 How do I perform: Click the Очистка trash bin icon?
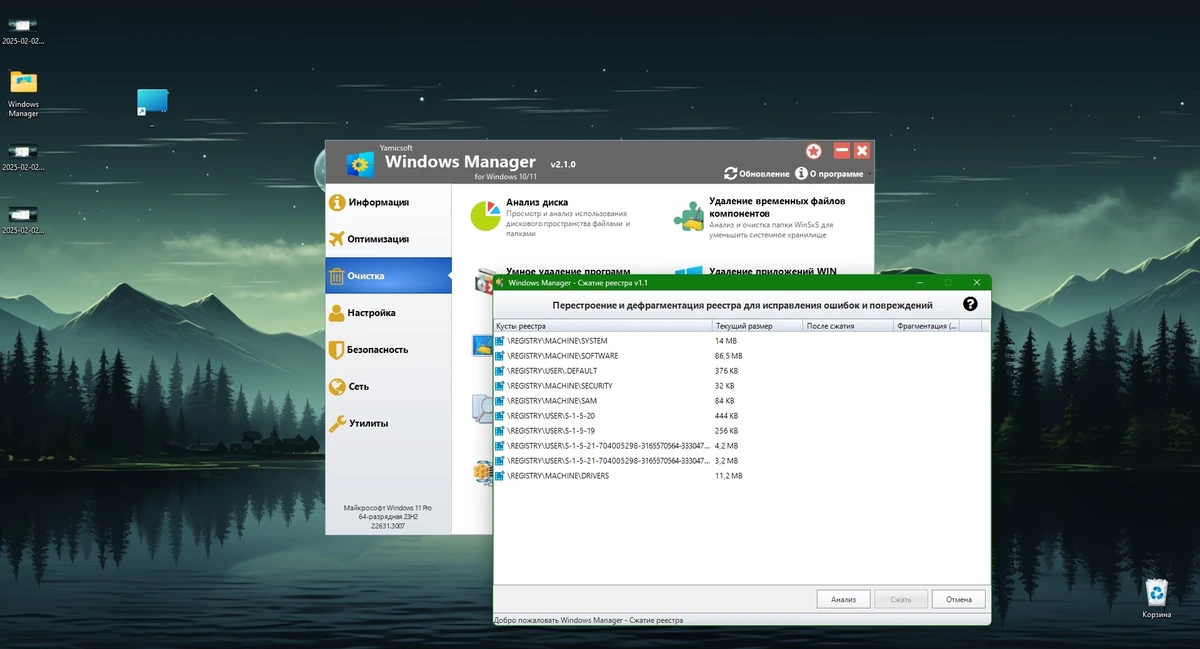coord(337,276)
